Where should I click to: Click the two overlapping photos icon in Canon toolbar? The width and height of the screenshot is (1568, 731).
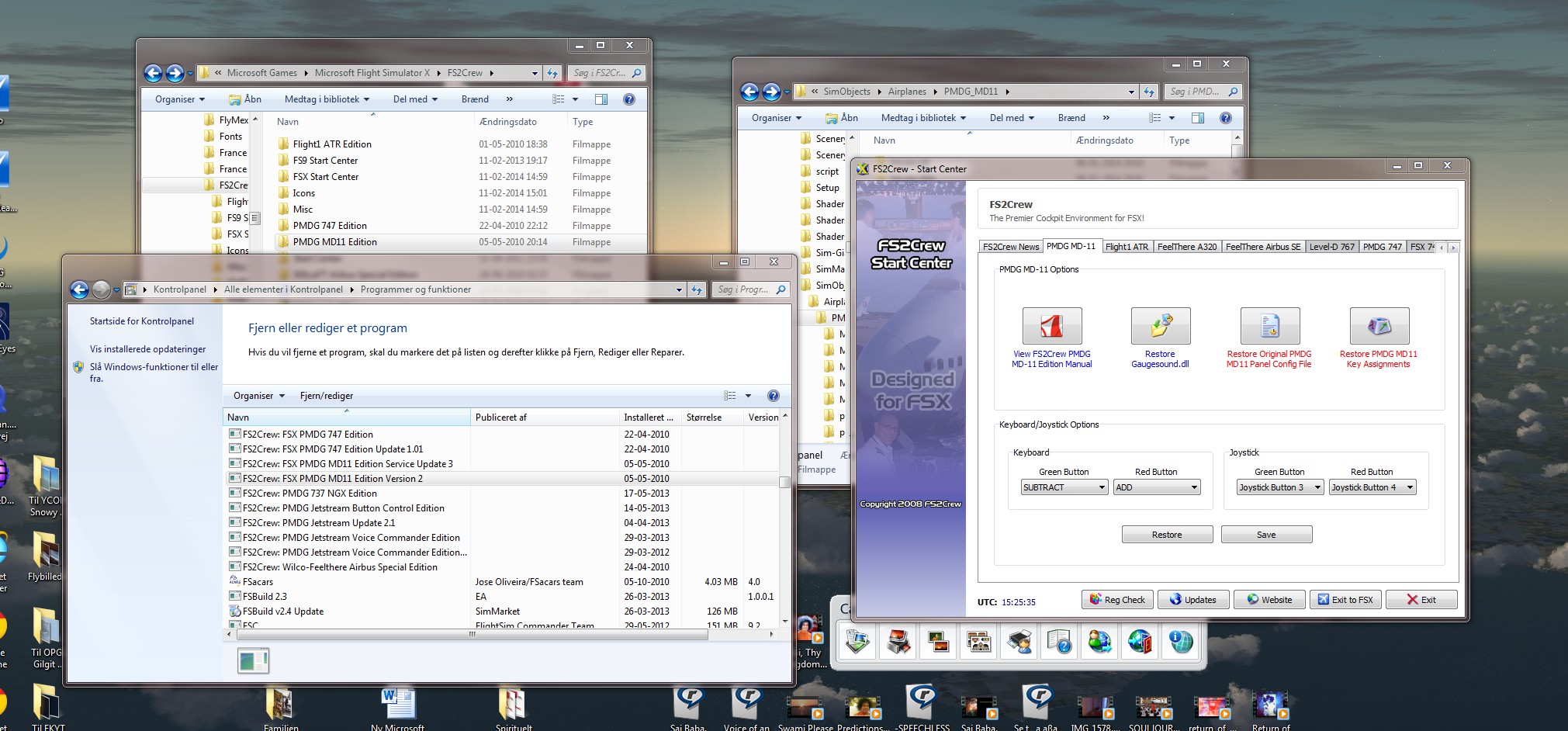pyautogui.click(x=938, y=642)
